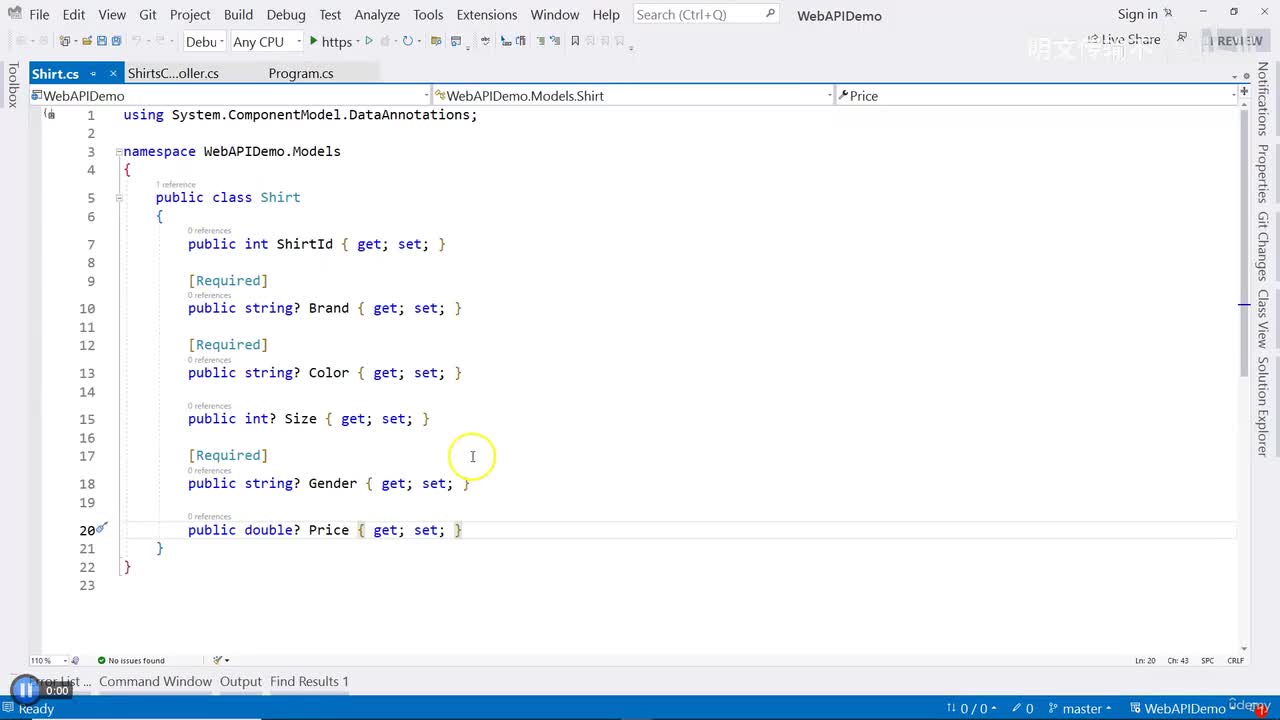The image size is (1280, 720).
Task: Focus the Search (Ctrl+Q) box
Action: click(x=706, y=14)
